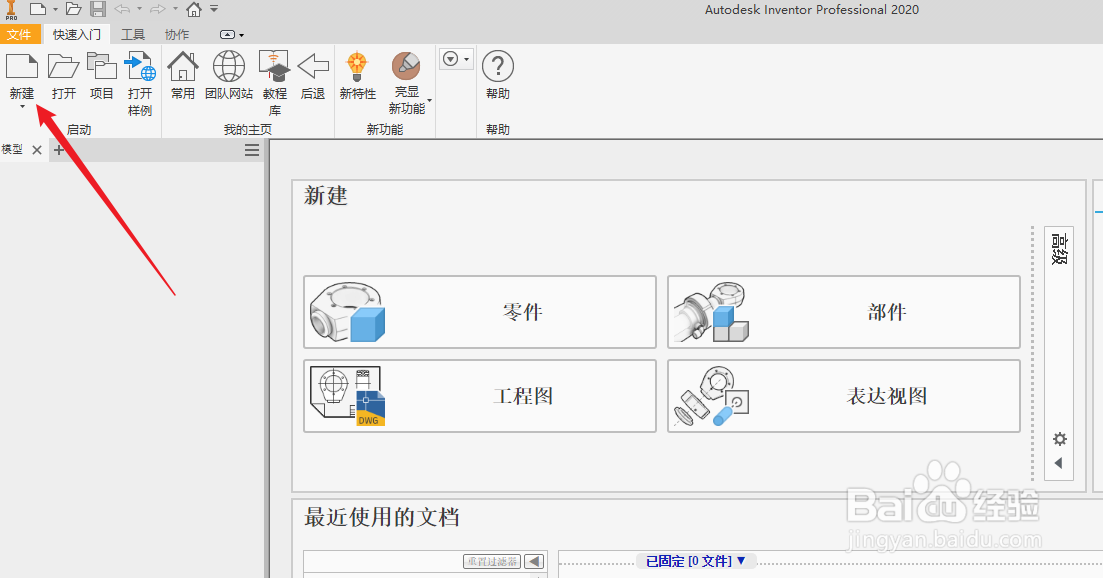Click the 新功能 panel label
The height and width of the screenshot is (578, 1103).
(x=385, y=129)
